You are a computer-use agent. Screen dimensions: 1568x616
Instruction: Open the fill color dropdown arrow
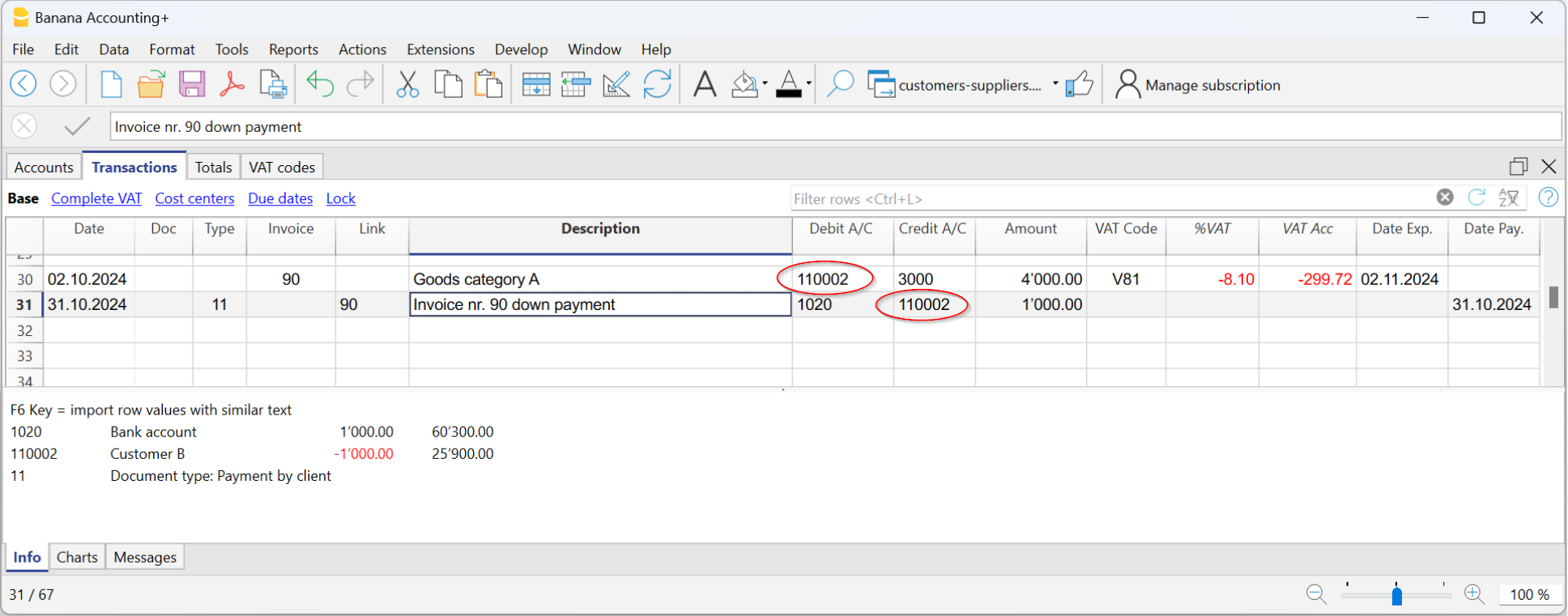(765, 84)
